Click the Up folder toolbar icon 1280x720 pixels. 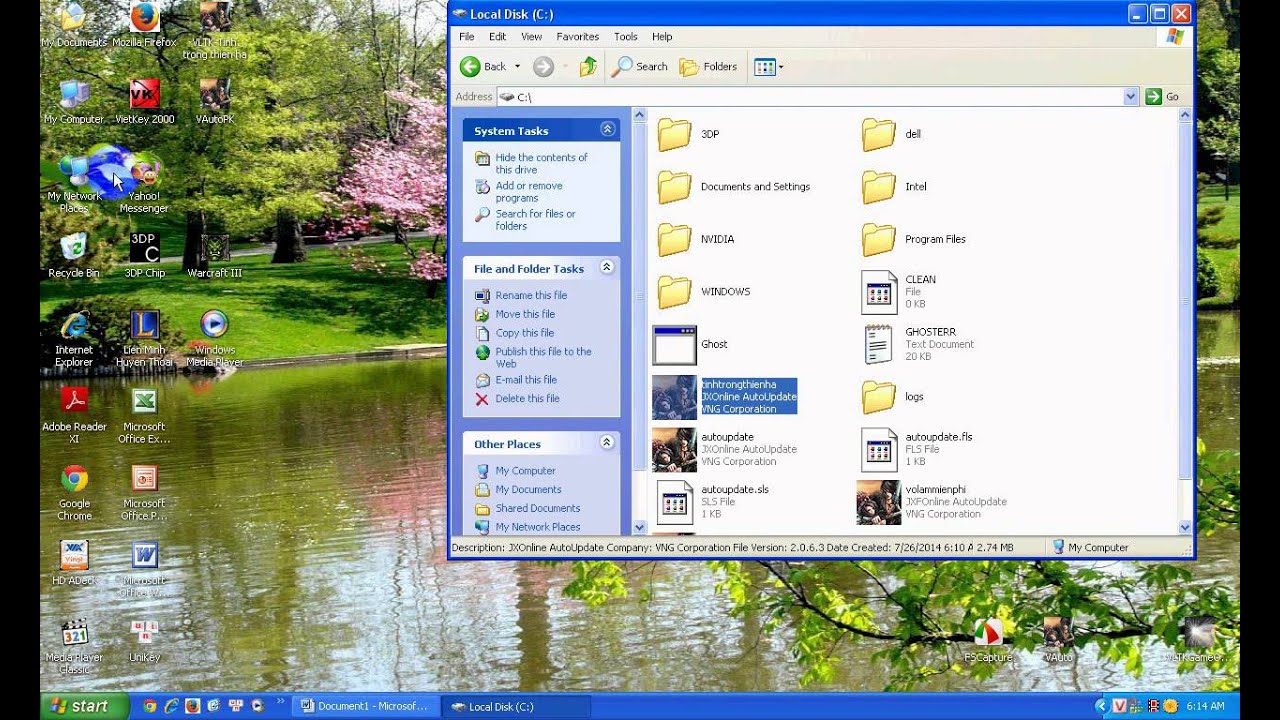588,67
